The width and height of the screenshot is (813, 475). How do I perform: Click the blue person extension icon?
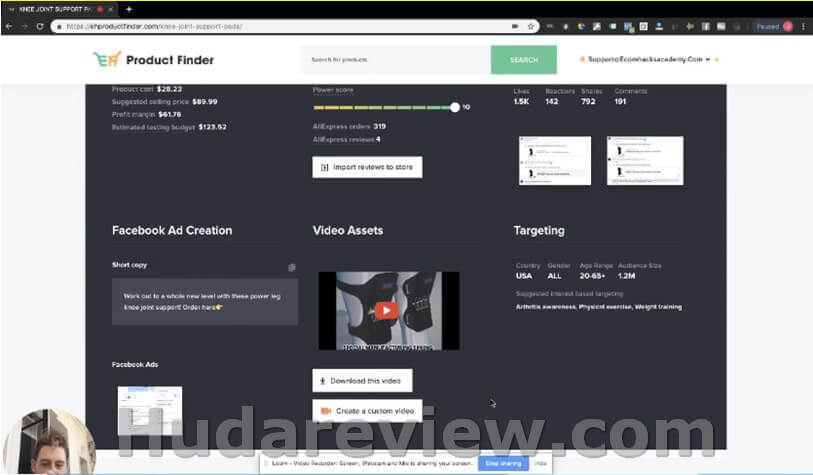pos(659,26)
